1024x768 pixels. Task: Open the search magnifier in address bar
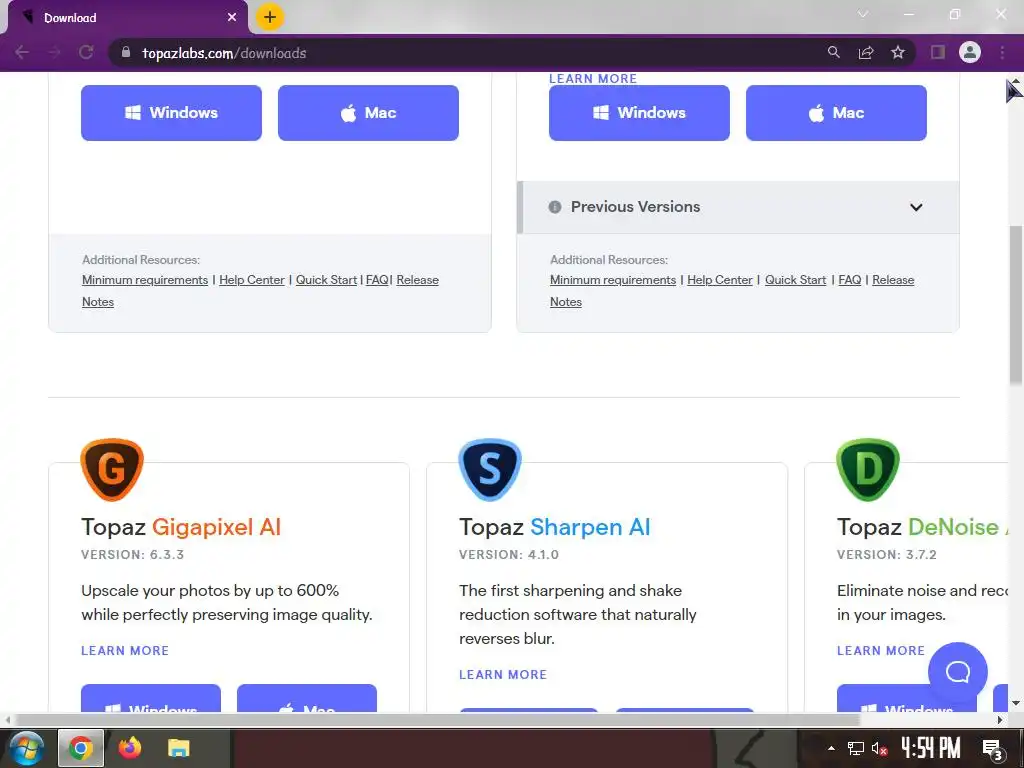(x=834, y=52)
